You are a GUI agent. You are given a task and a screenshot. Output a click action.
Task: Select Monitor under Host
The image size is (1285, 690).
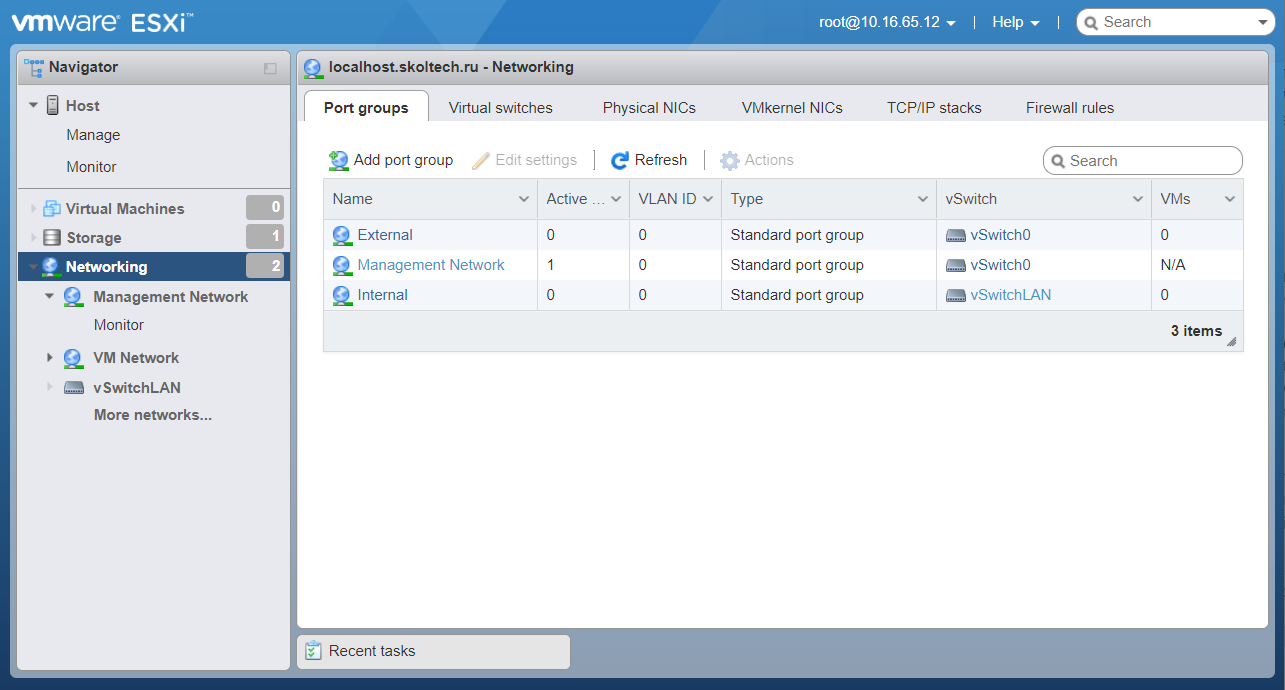(91, 167)
